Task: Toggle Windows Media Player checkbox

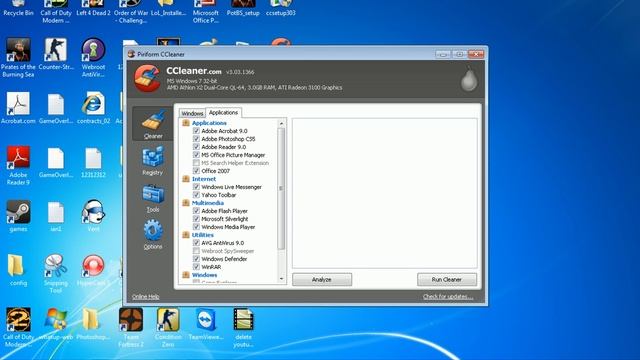Action: (x=196, y=227)
